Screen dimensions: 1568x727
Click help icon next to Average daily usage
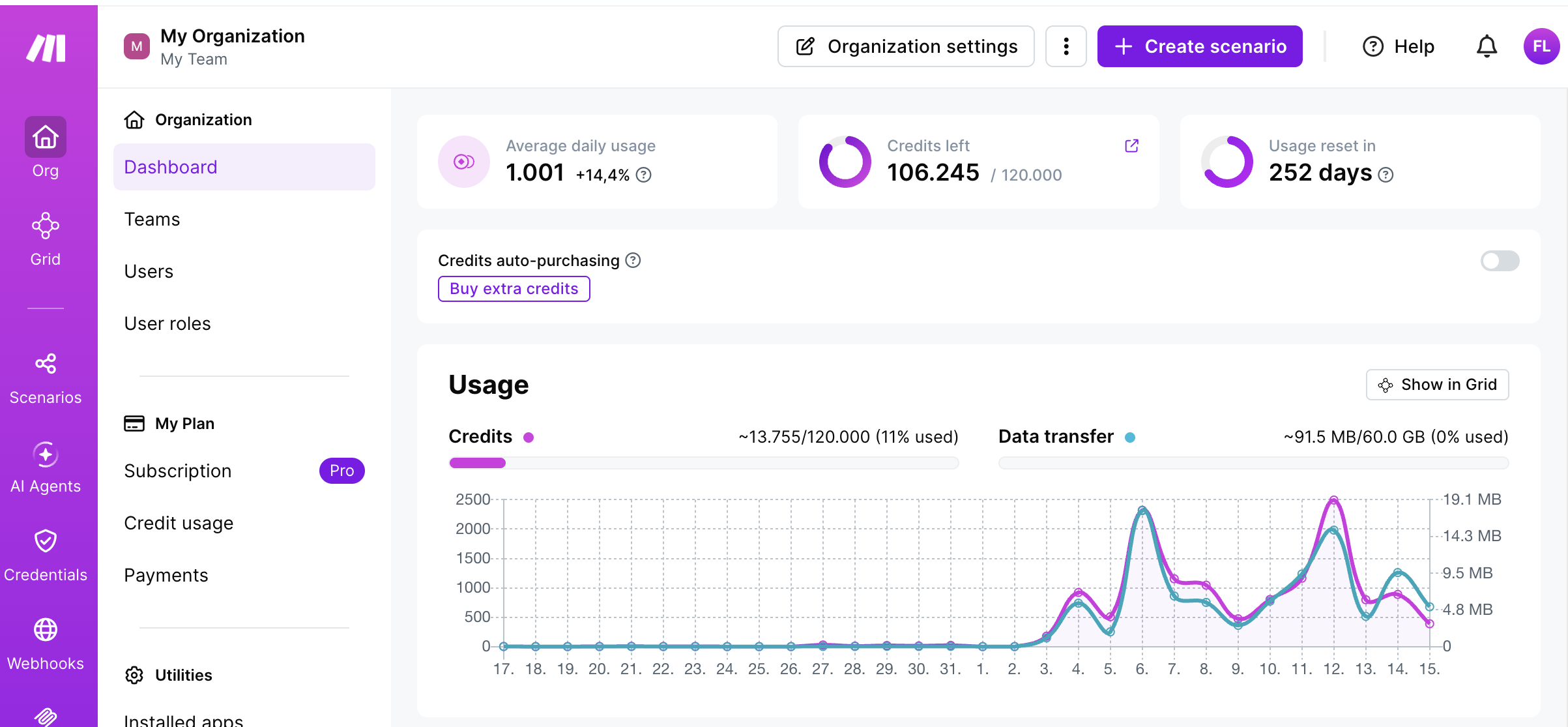click(x=644, y=175)
